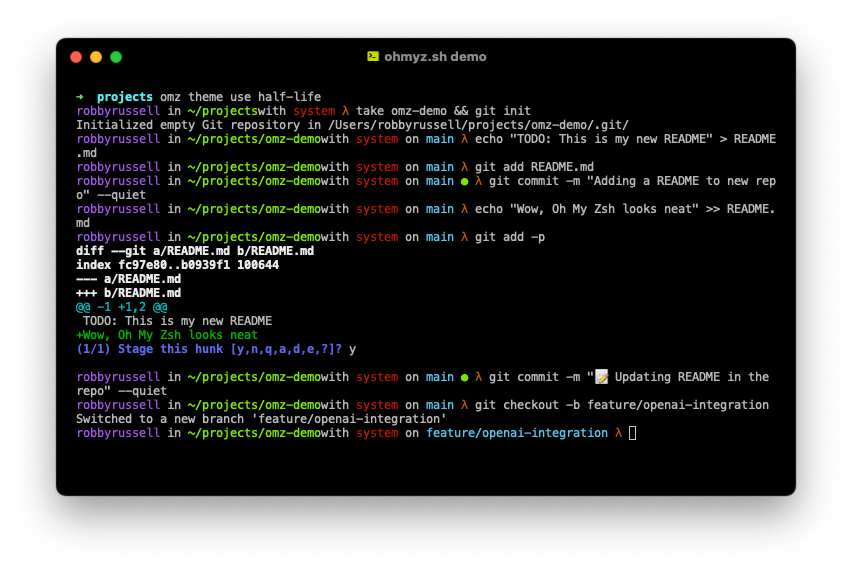852x570 pixels.
Task: Click the terminal icon in the title bar
Action: (373, 57)
